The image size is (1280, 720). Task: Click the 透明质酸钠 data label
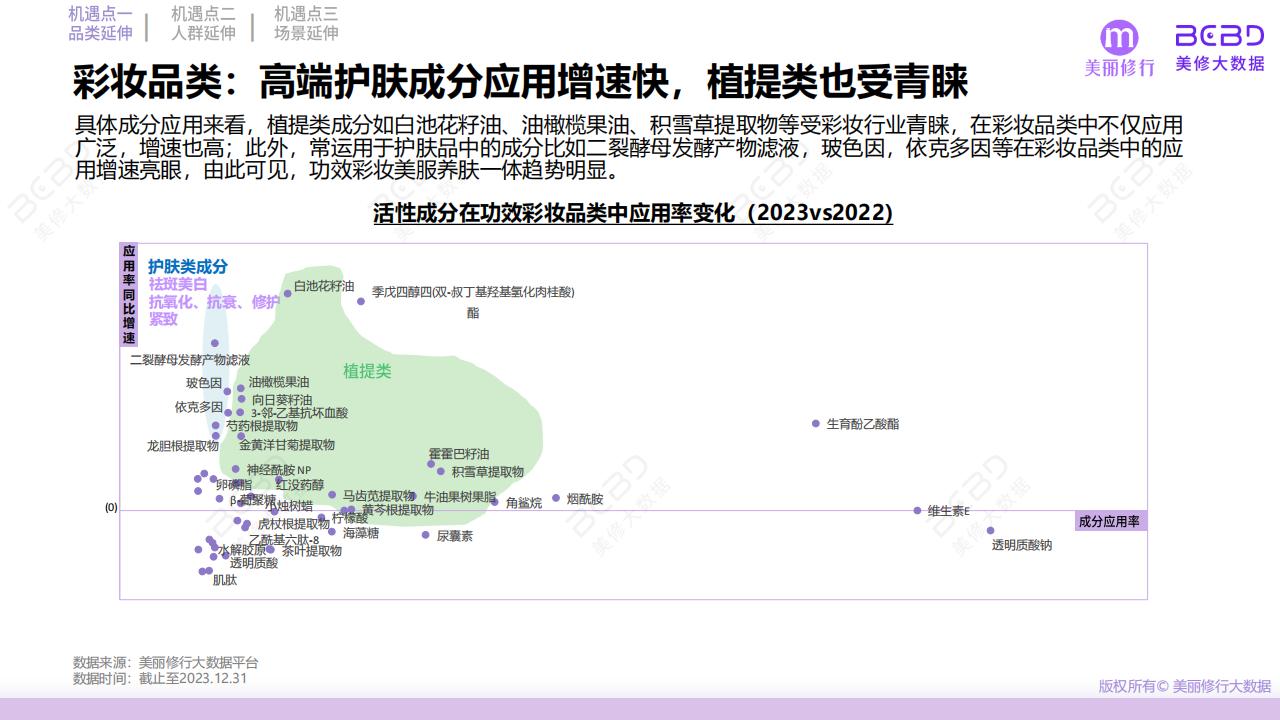(1022, 545)
